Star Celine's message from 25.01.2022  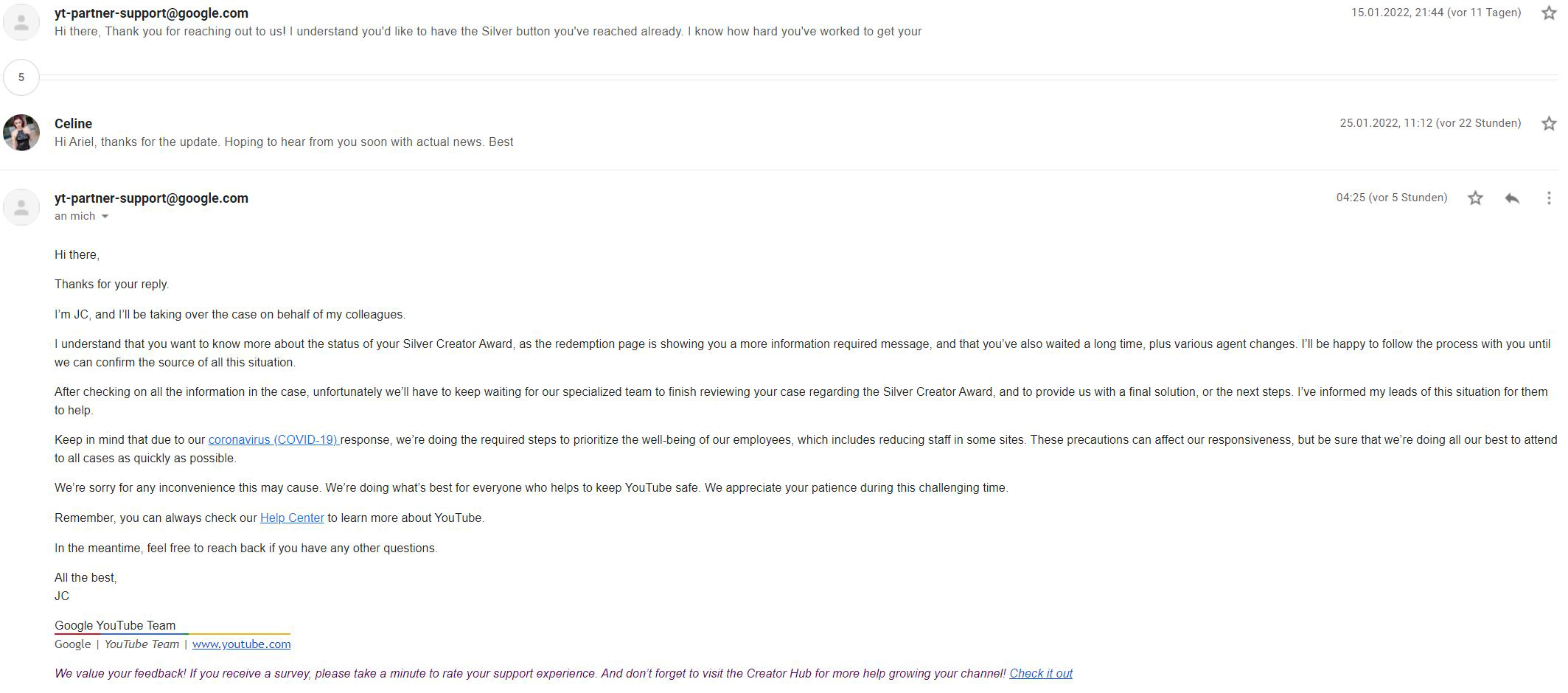(x=1549, y=124)
